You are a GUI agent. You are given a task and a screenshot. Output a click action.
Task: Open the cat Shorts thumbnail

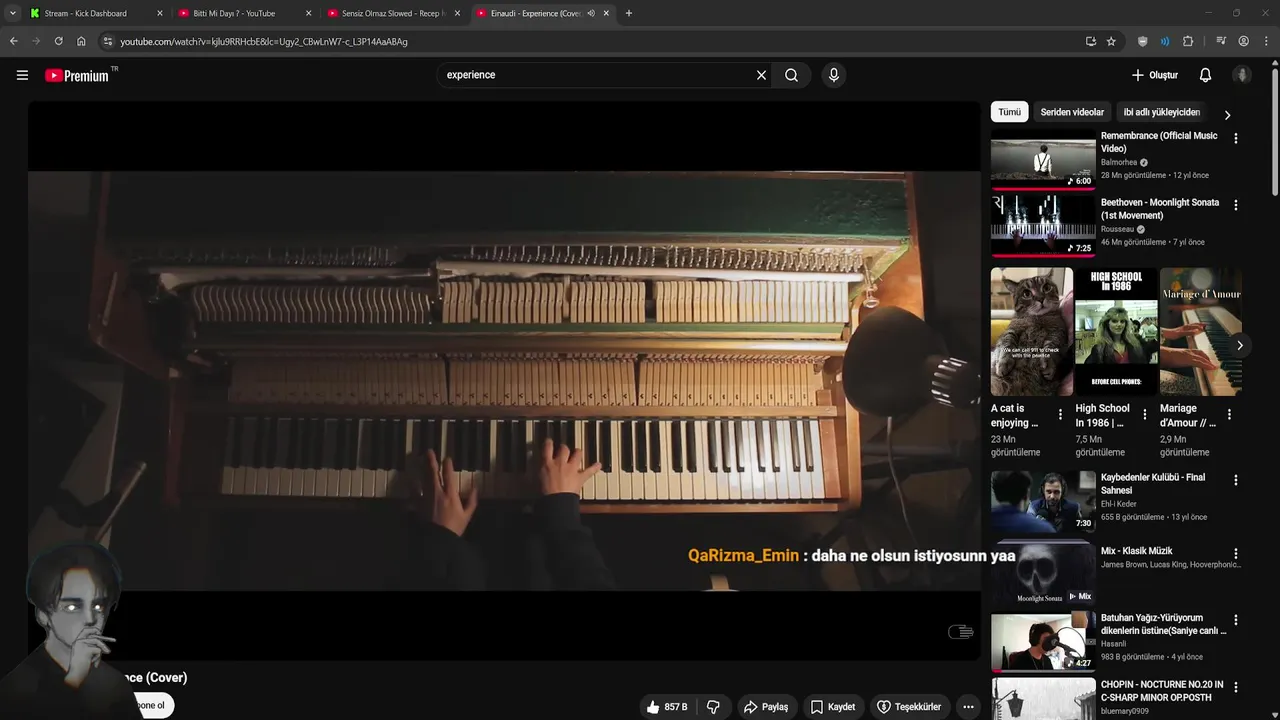click(x=1032, y=331)
